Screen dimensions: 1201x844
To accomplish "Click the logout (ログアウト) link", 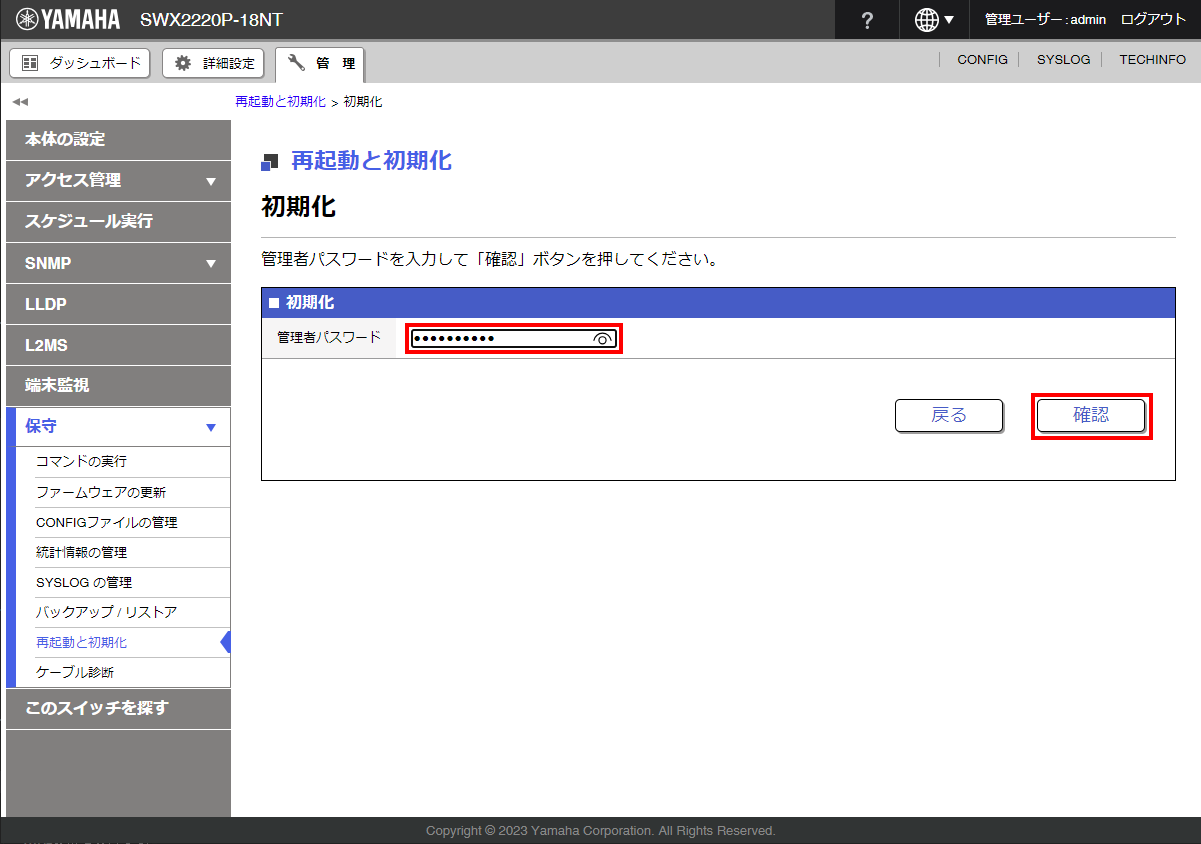I will (x=1153, y=20).
